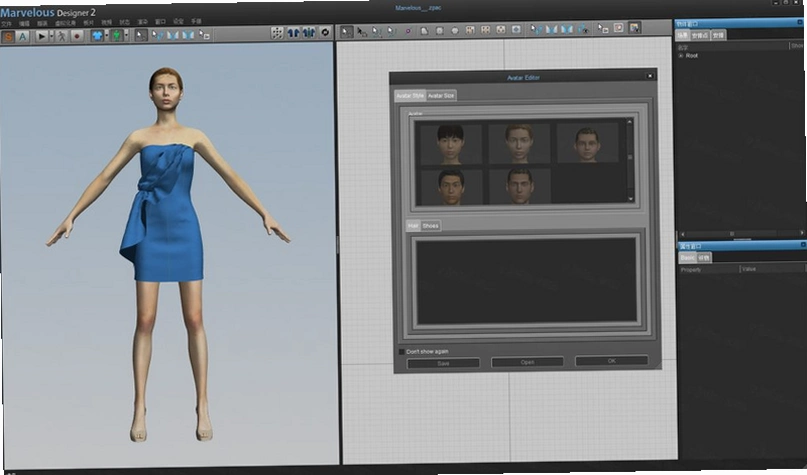Click the red record dot icon
The image size is (807, 475).
77,36
